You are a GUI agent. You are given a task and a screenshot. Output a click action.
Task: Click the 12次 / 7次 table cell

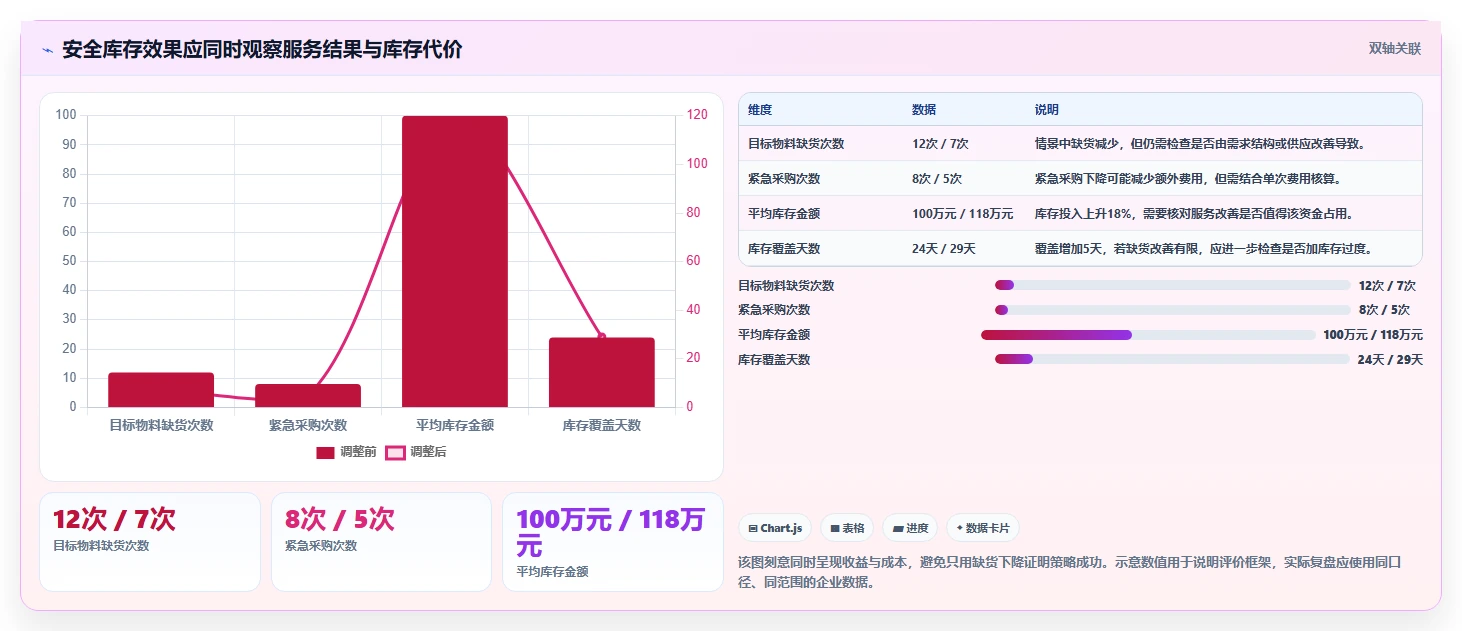click(x=940, y=144)
